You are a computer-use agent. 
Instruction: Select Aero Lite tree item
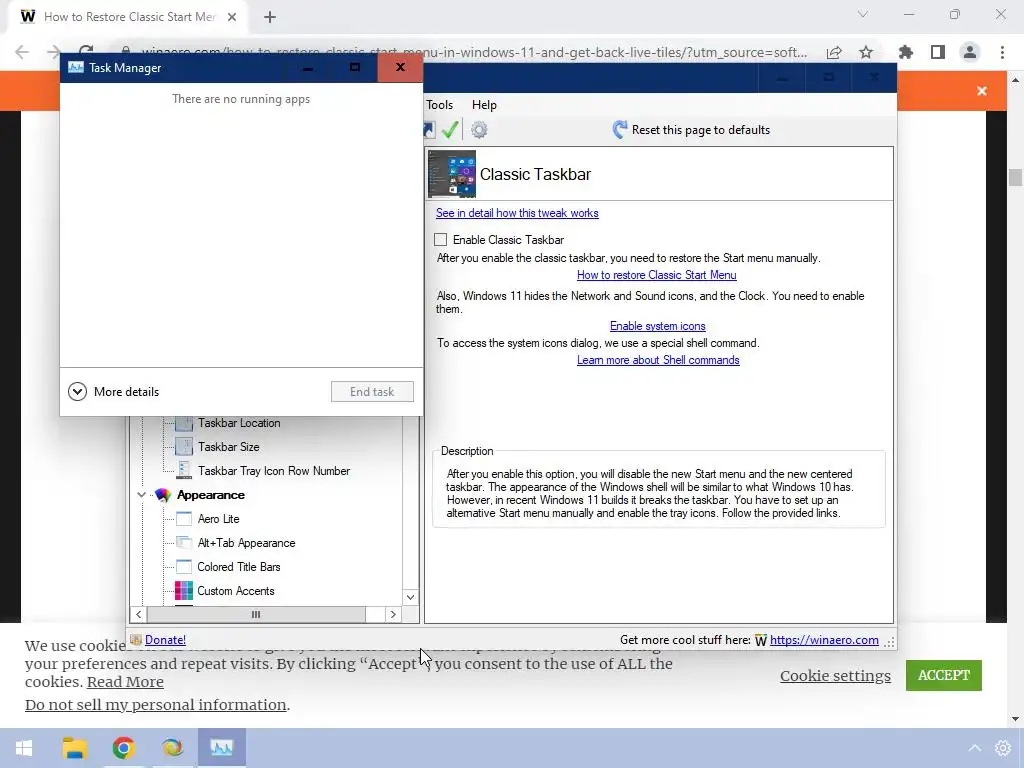tap(218, 519)
